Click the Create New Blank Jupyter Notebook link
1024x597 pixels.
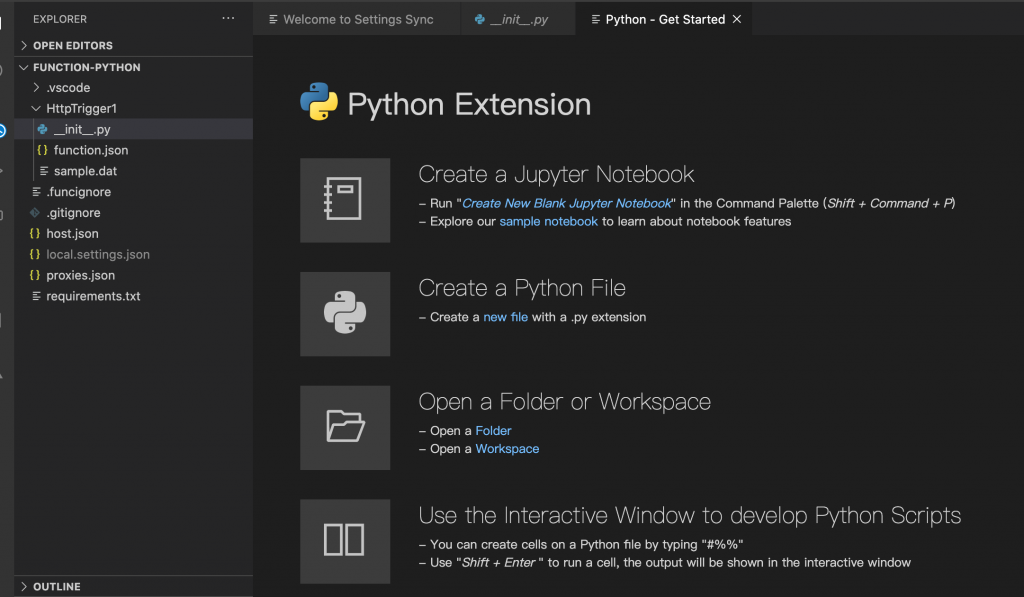click(x=567, y=203)
